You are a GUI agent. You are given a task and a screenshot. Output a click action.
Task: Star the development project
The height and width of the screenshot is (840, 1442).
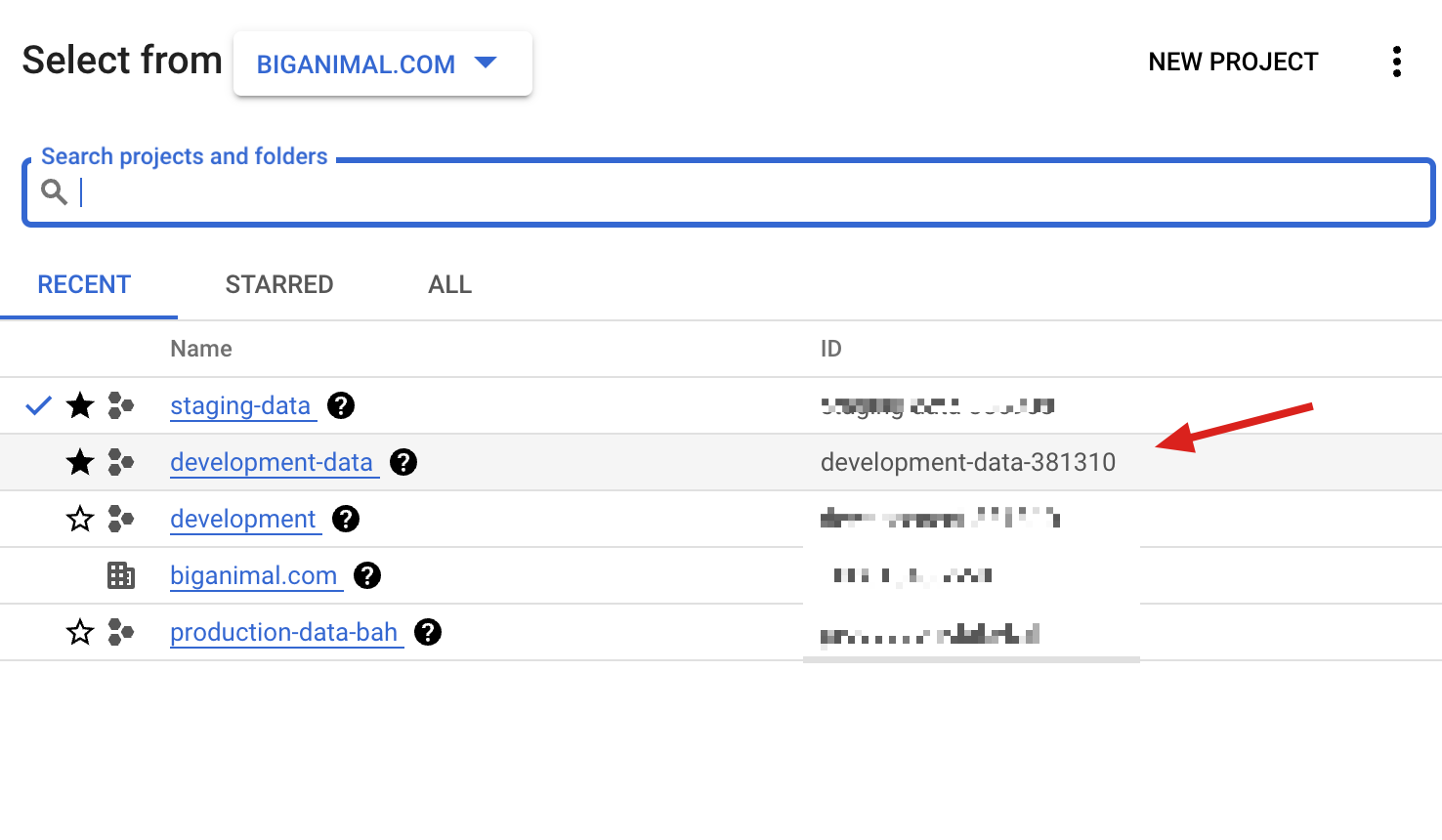[x=80, y=519]
